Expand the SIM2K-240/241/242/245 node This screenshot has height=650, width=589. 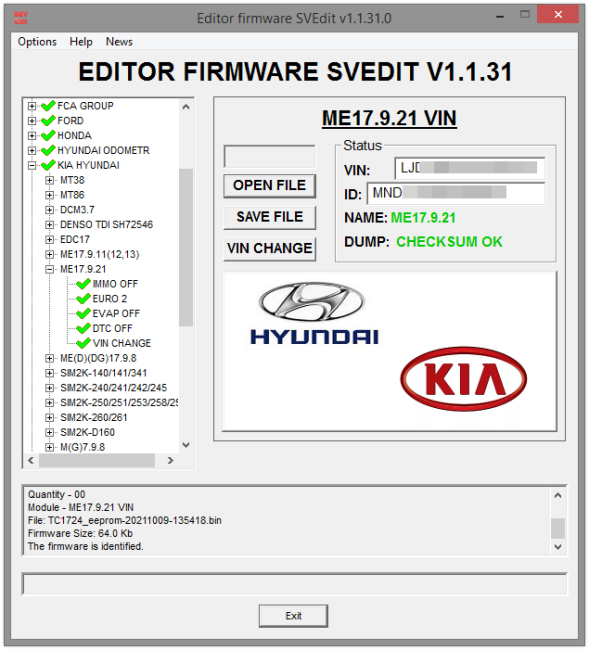pyautogui.click(x=49, y=388)
